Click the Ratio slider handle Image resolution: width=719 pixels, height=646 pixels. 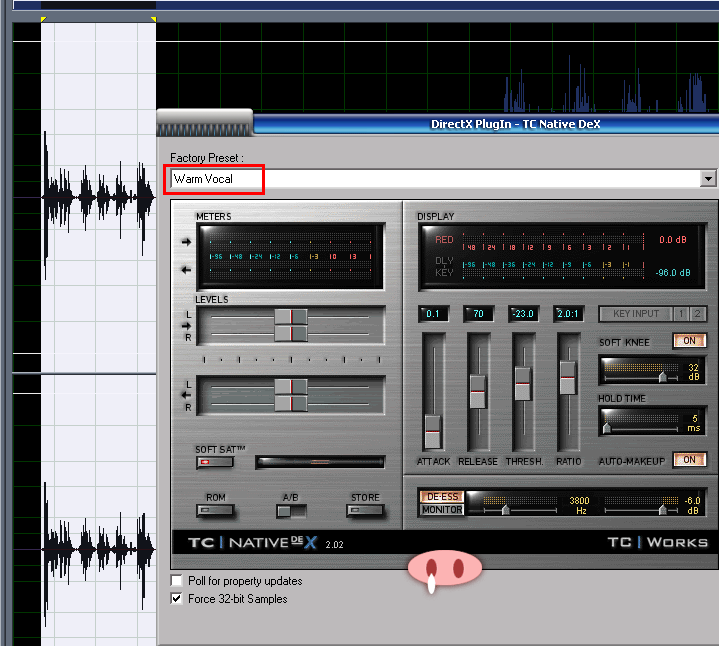click(x=568, y=378)
